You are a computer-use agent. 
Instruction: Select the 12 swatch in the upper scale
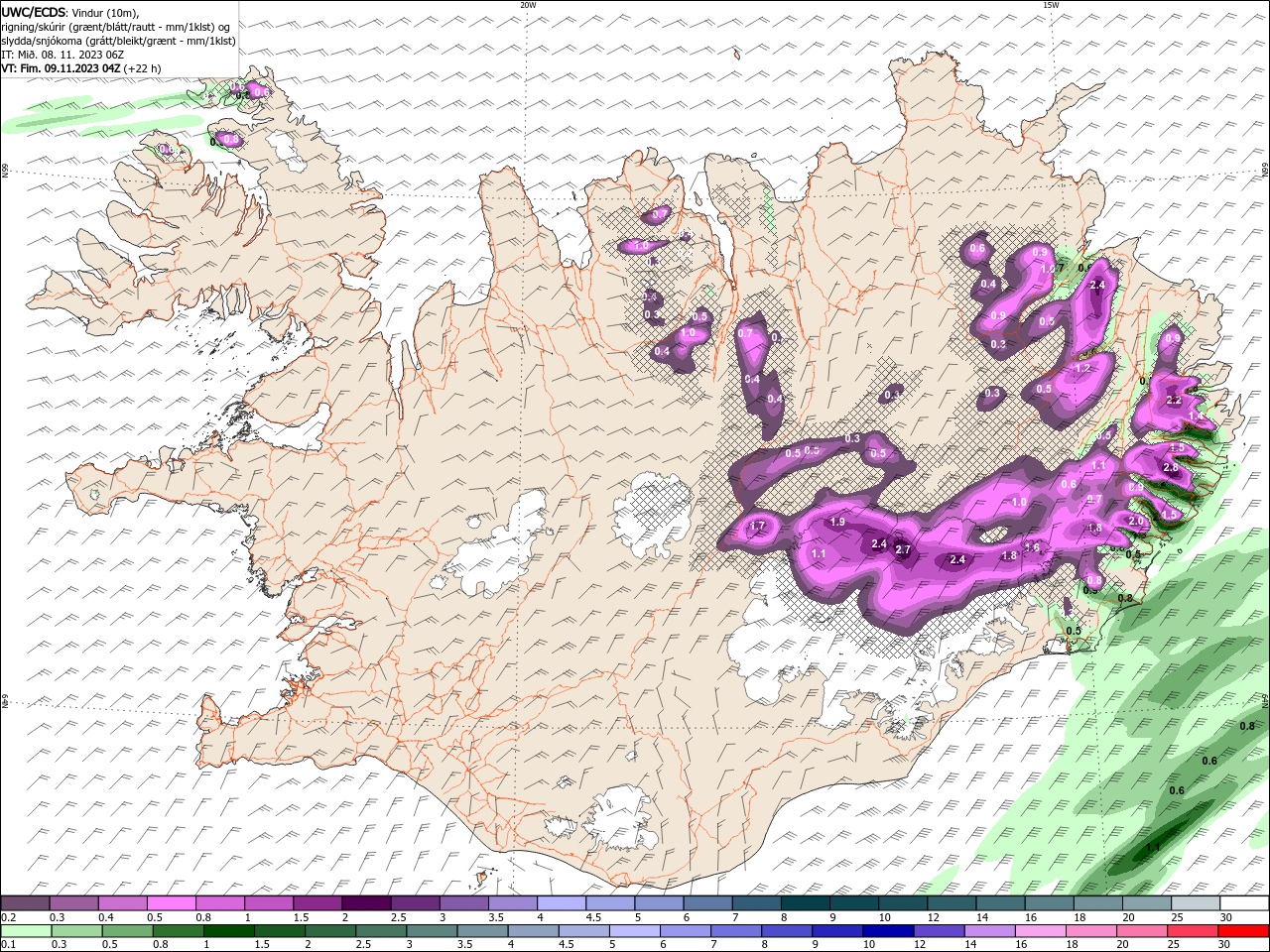[951, 903]
